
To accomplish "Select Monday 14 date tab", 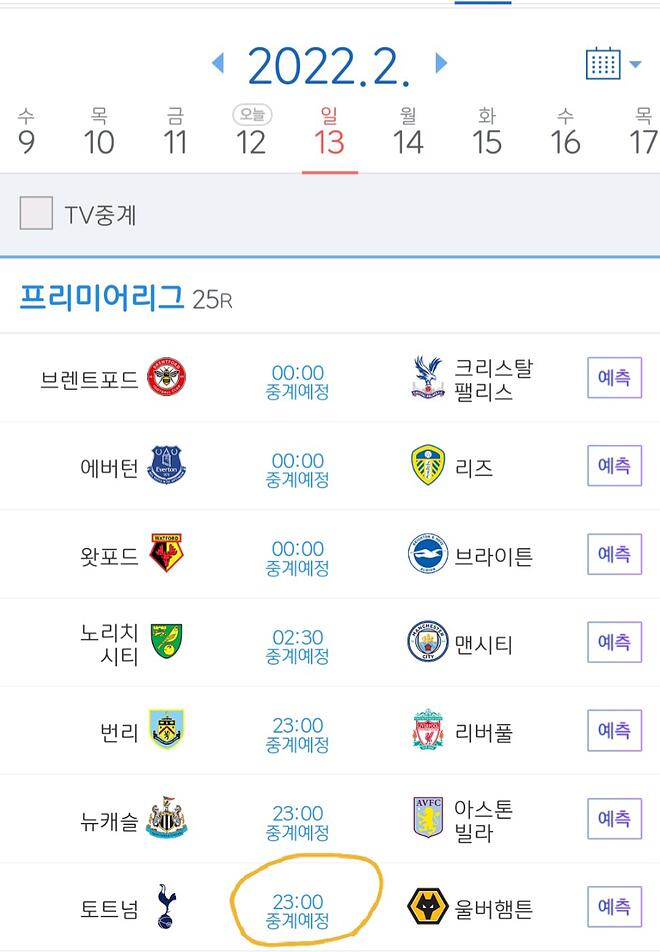I will [407, 133].
